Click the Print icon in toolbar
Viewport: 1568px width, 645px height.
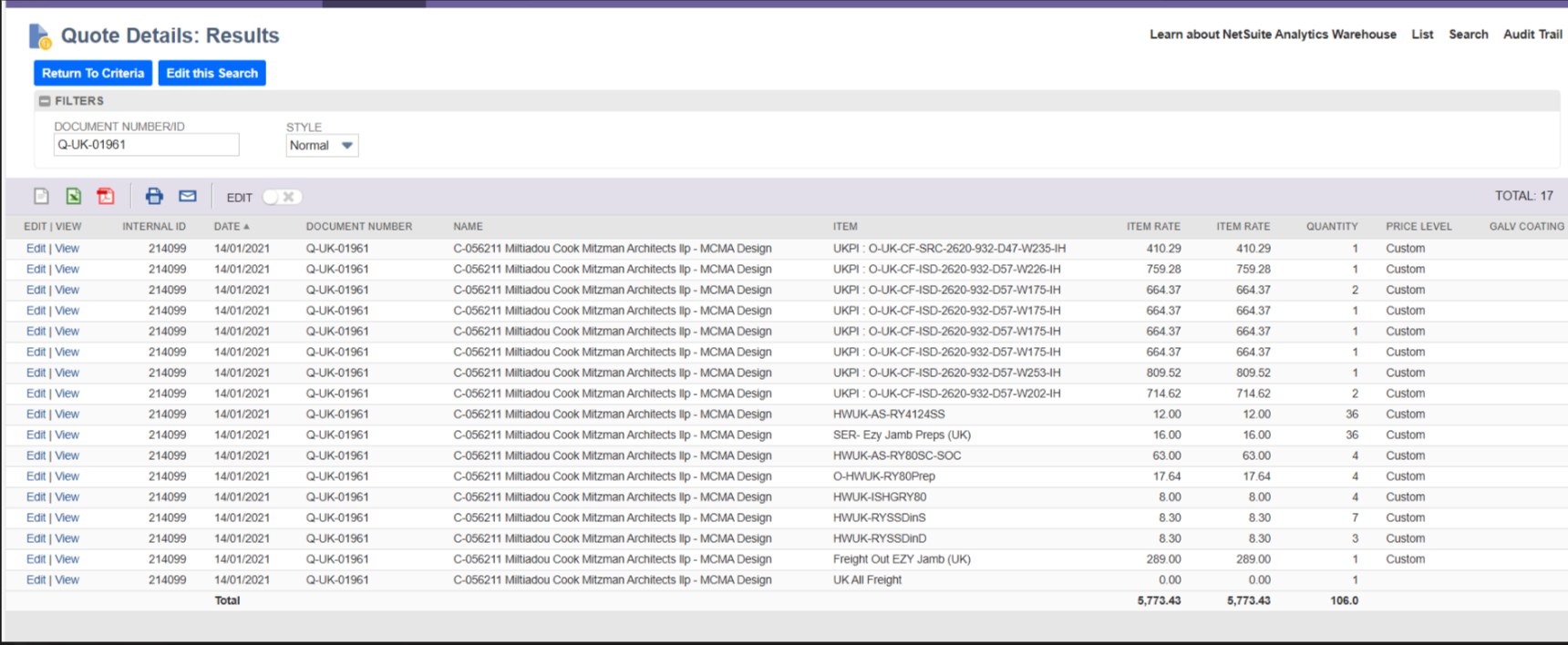click(154, 196)
